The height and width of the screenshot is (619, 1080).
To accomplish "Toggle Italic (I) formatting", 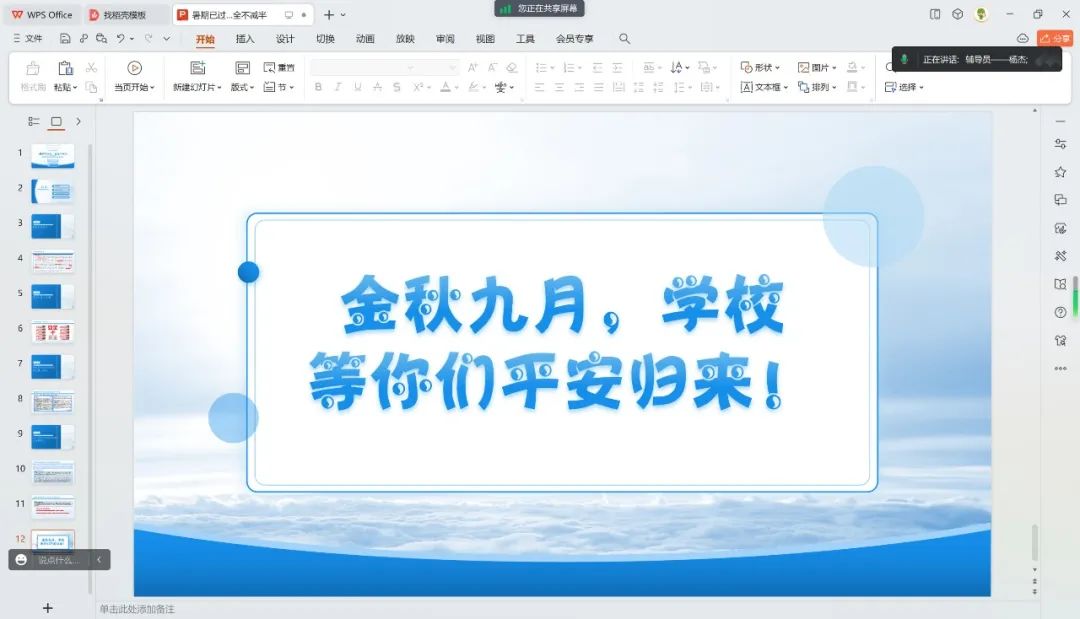I will tap(338, 87).
